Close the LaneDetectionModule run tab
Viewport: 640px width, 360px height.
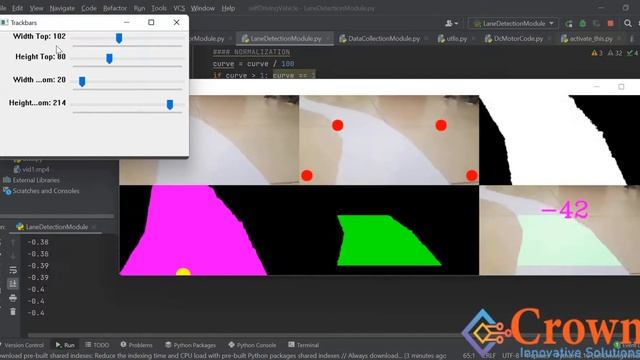click(94, 227)
